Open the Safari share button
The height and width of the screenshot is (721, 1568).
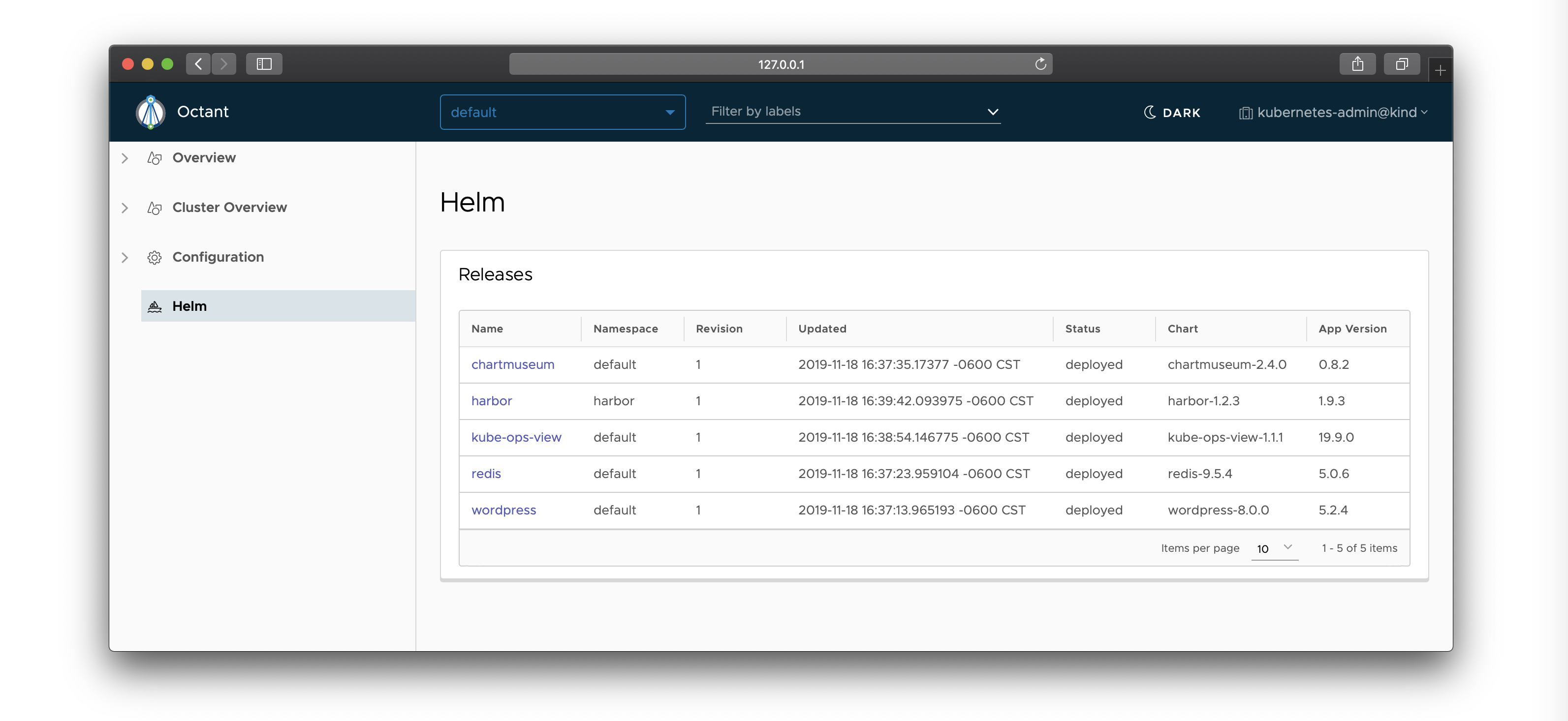(1357, 64)
